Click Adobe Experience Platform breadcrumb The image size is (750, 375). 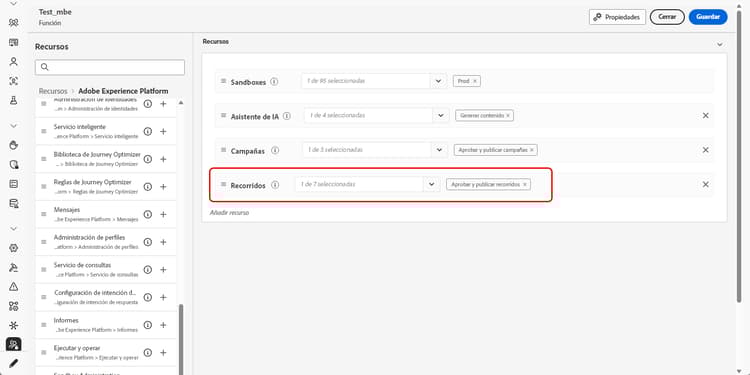[x=123, y=91]
